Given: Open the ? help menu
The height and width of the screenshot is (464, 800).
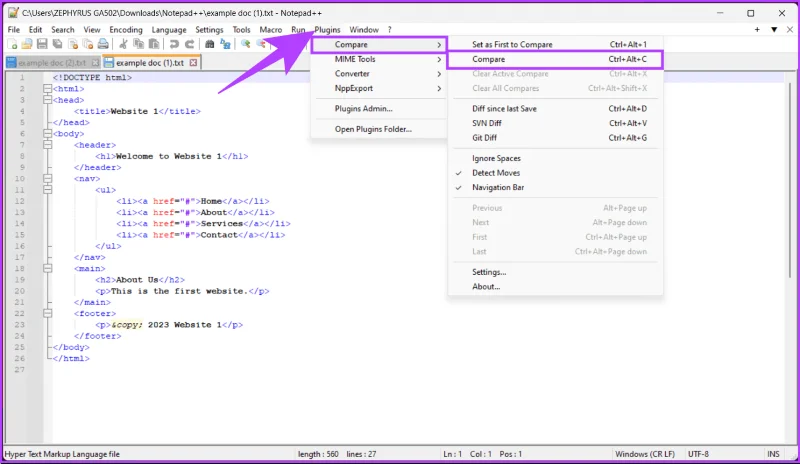Looking at the screenshot, I should (389, 30).
